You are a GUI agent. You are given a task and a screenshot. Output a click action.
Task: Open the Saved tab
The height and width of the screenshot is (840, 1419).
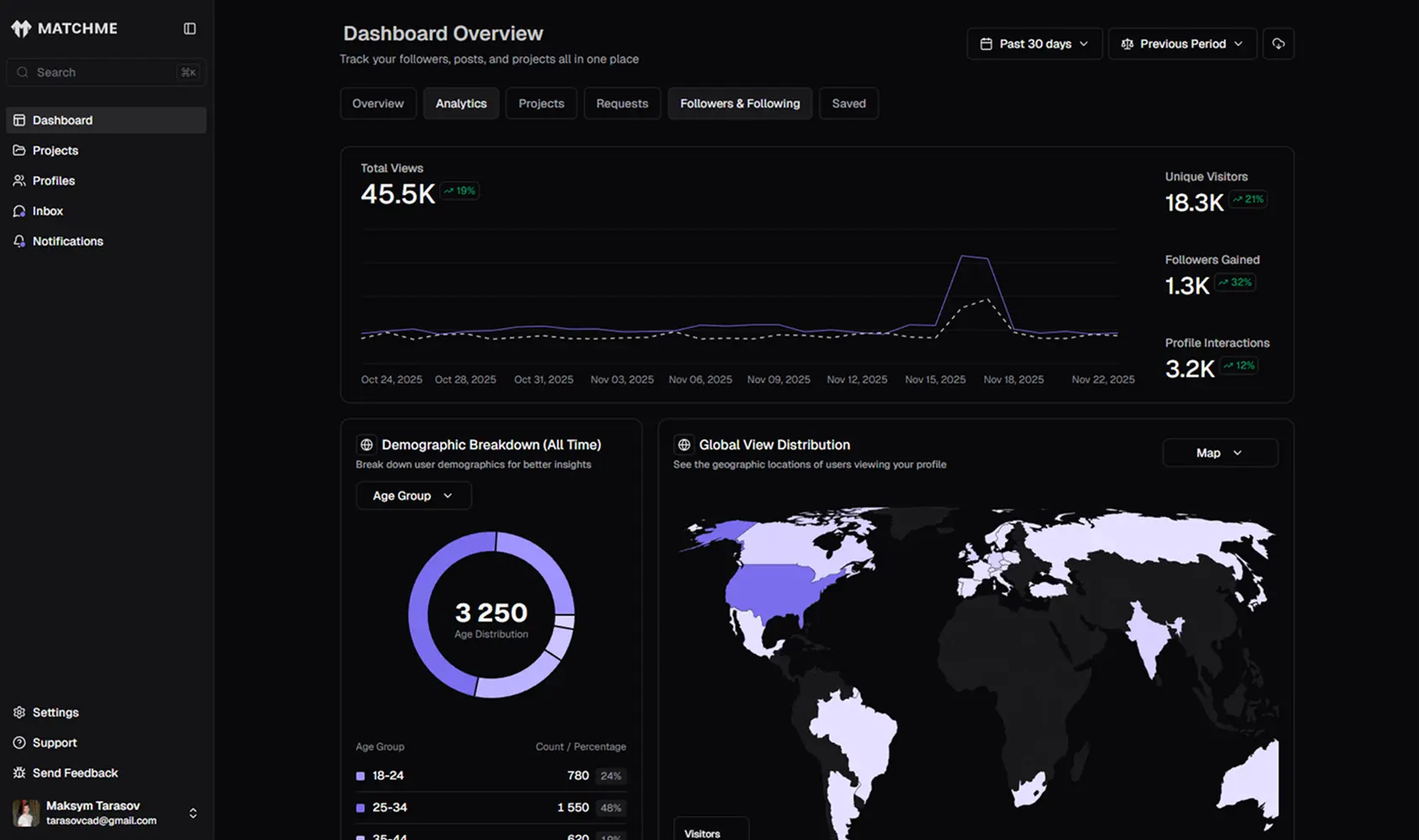coord(849,102)
